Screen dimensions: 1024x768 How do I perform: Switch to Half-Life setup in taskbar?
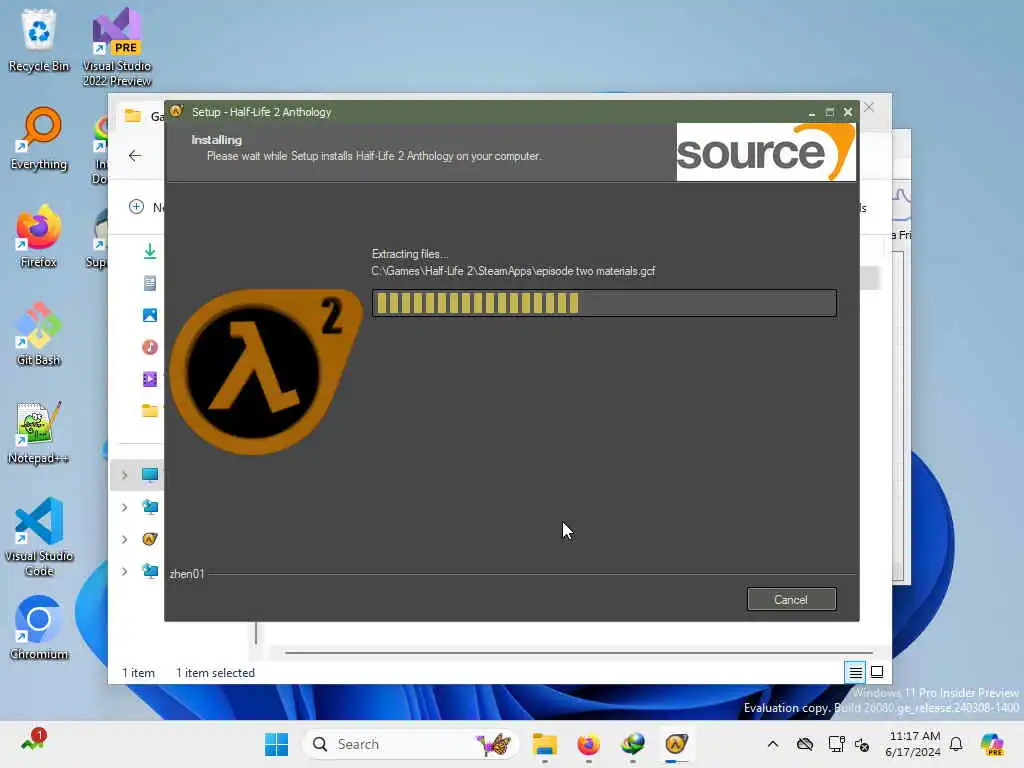tap(676, 744)
